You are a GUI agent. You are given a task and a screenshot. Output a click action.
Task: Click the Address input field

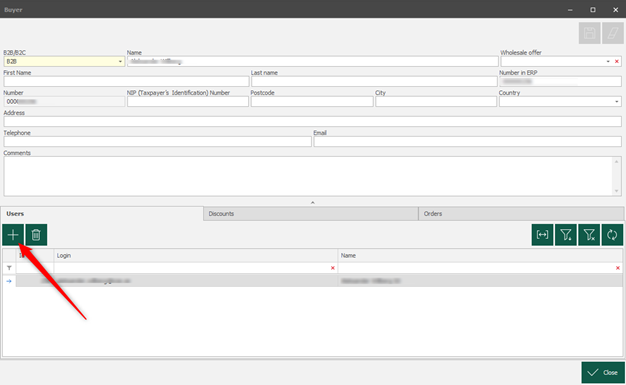313,122
